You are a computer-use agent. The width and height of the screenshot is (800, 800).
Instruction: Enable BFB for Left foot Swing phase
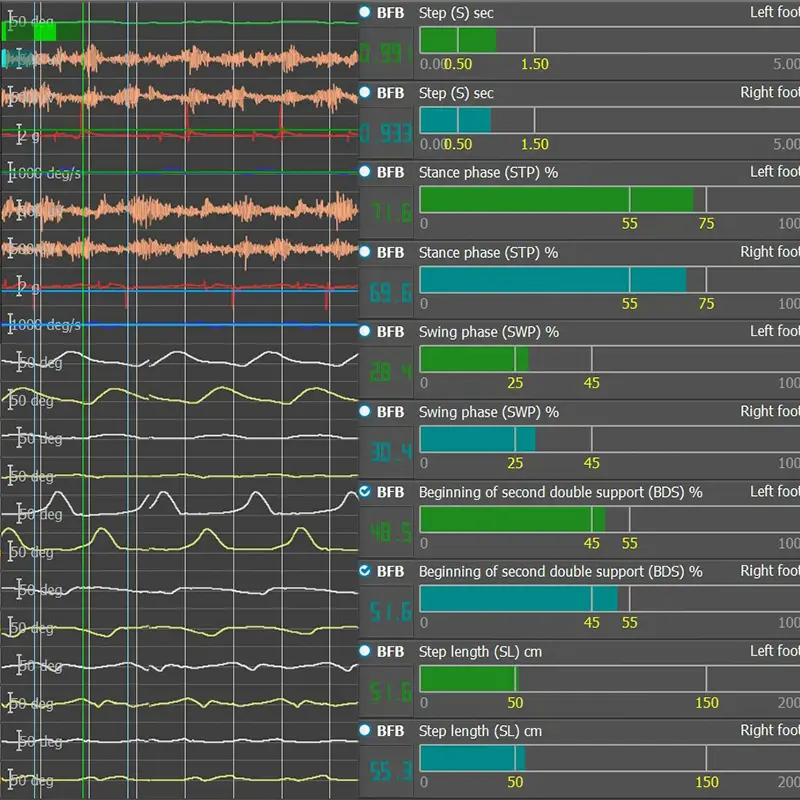click(365, 331)
